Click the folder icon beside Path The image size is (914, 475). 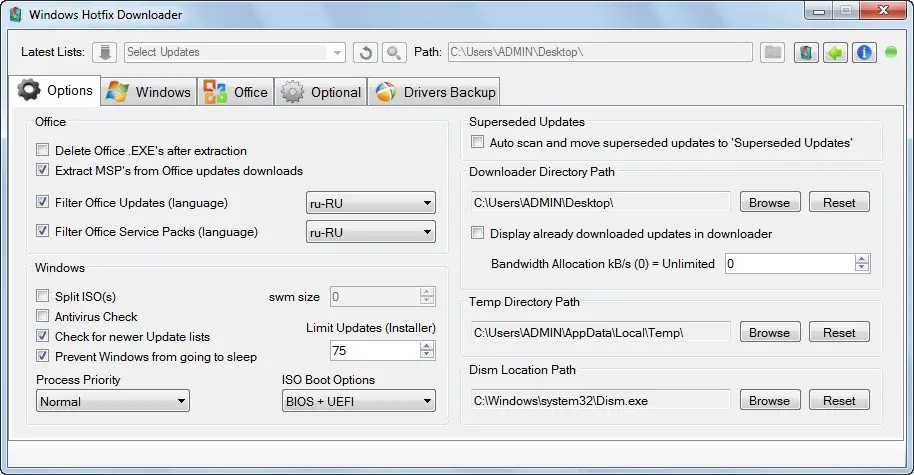click(x=773, y=52)
